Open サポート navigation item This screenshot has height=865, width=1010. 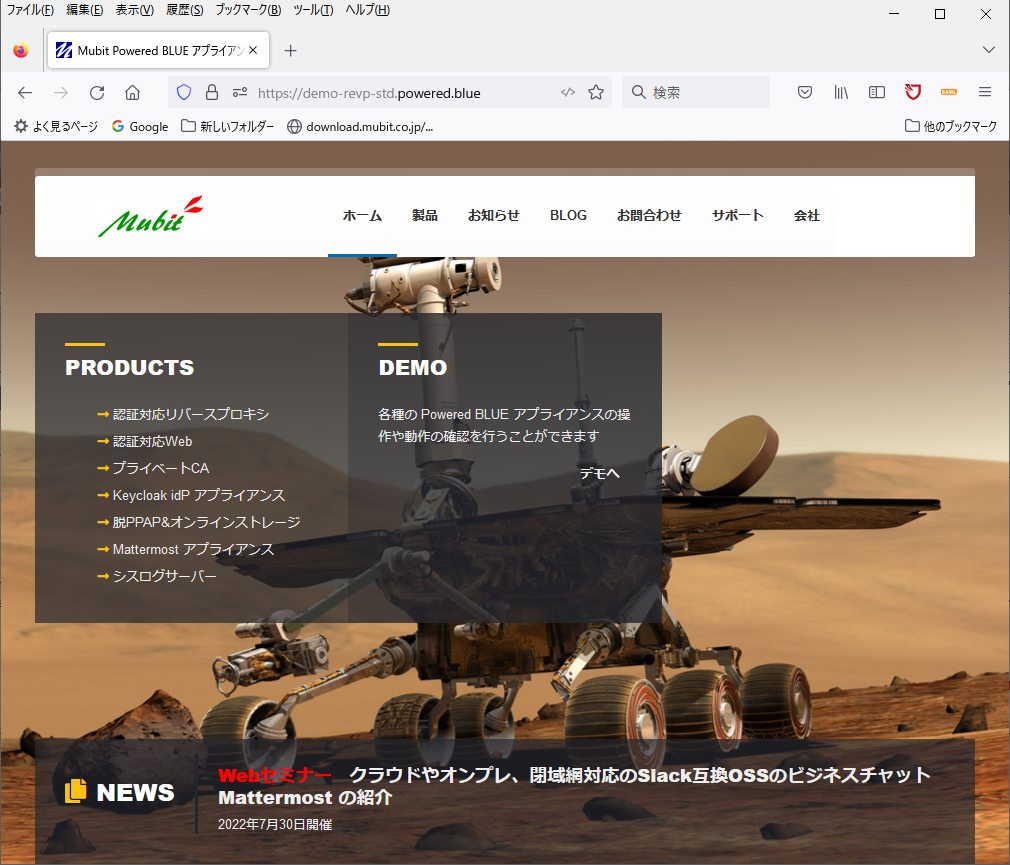pos(738,216)
